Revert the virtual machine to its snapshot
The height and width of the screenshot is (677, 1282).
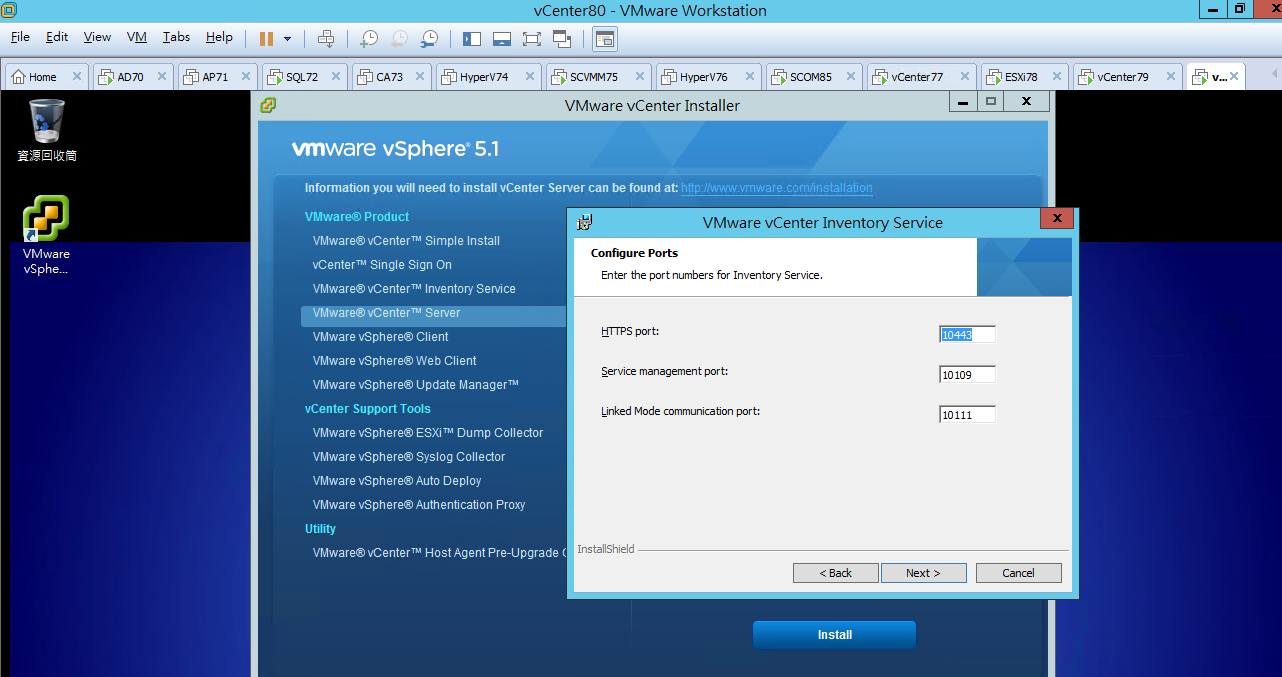(399, 39)
